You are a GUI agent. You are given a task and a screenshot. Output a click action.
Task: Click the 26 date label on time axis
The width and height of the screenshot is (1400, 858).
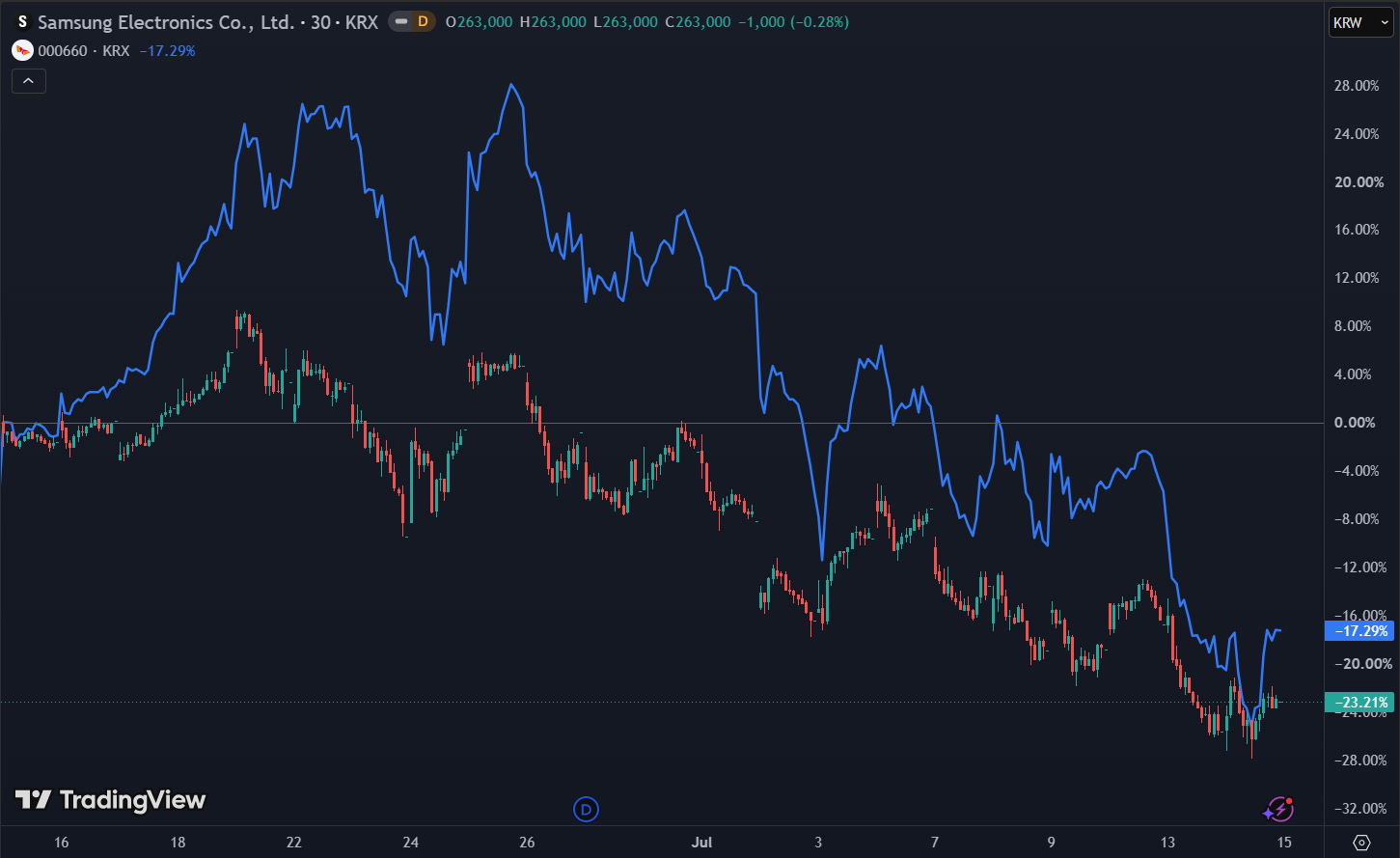pos(527,843)
